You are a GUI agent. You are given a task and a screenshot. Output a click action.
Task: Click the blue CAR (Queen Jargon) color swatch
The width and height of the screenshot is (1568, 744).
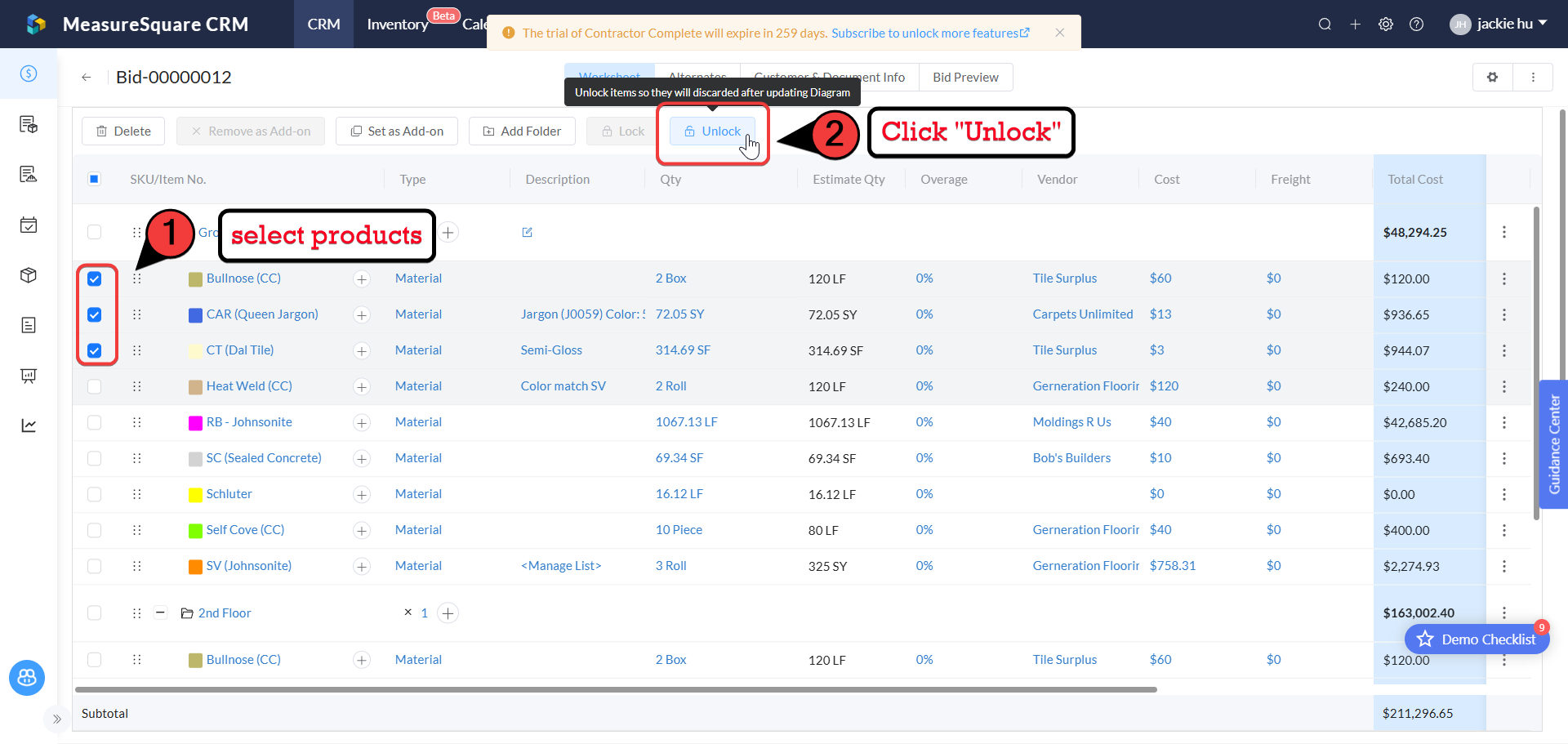[195, 315]
